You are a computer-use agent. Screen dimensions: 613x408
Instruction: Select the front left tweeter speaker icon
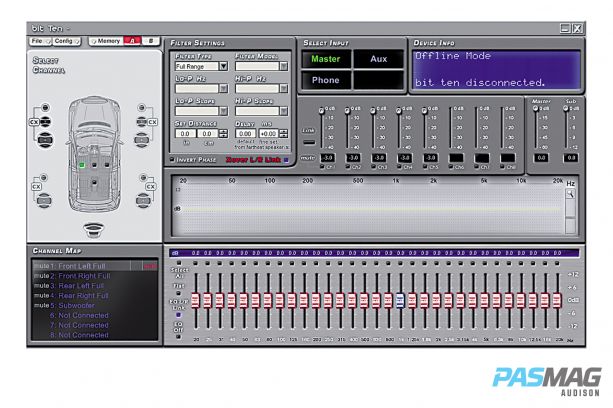[x=45, y=107]
